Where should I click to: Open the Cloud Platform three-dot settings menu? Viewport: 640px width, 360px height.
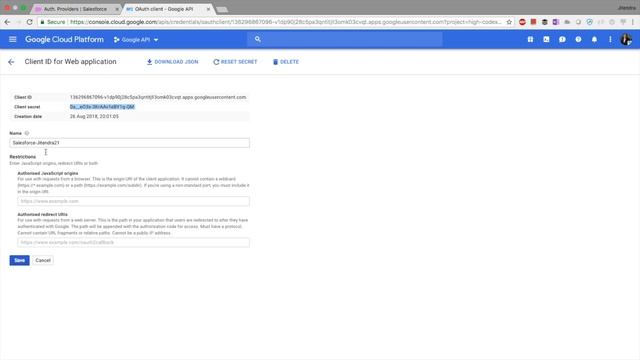click(610, 39)
